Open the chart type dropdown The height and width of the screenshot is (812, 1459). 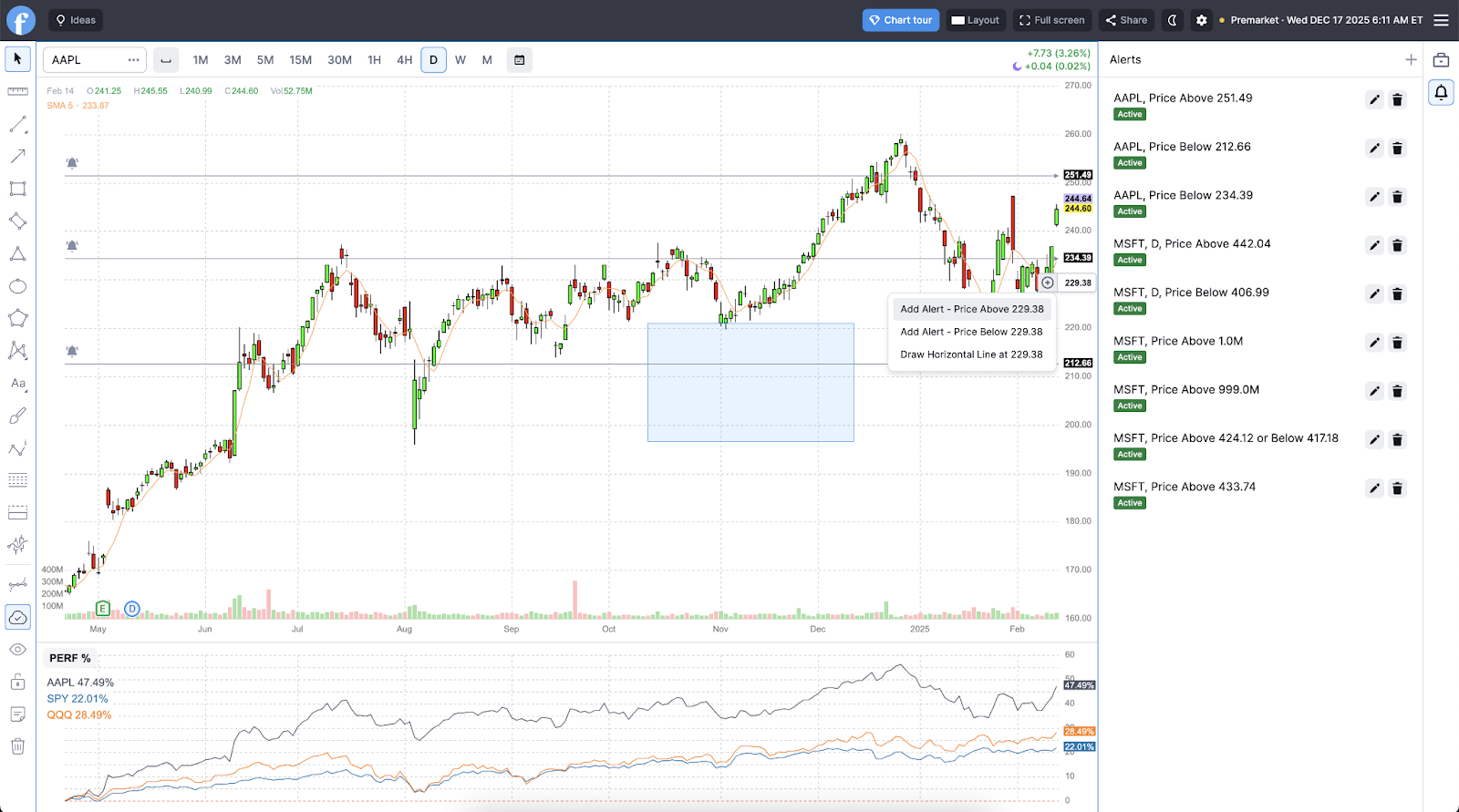pos(166,60)
